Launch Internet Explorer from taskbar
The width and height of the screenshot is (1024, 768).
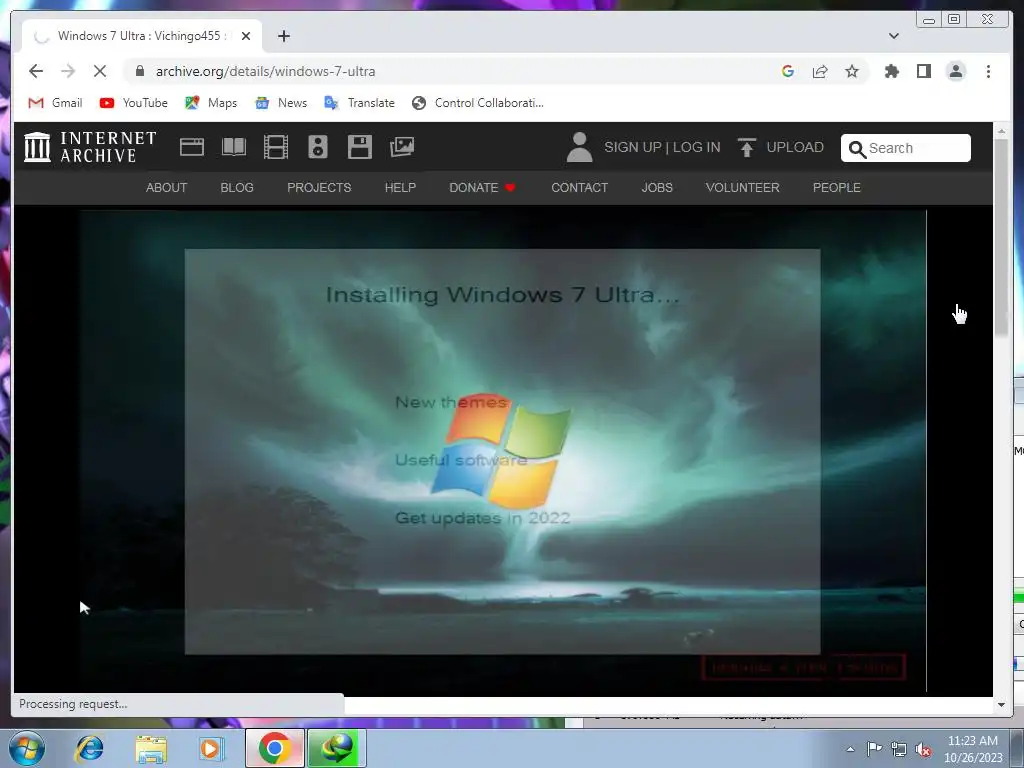[x=89, y=748]
